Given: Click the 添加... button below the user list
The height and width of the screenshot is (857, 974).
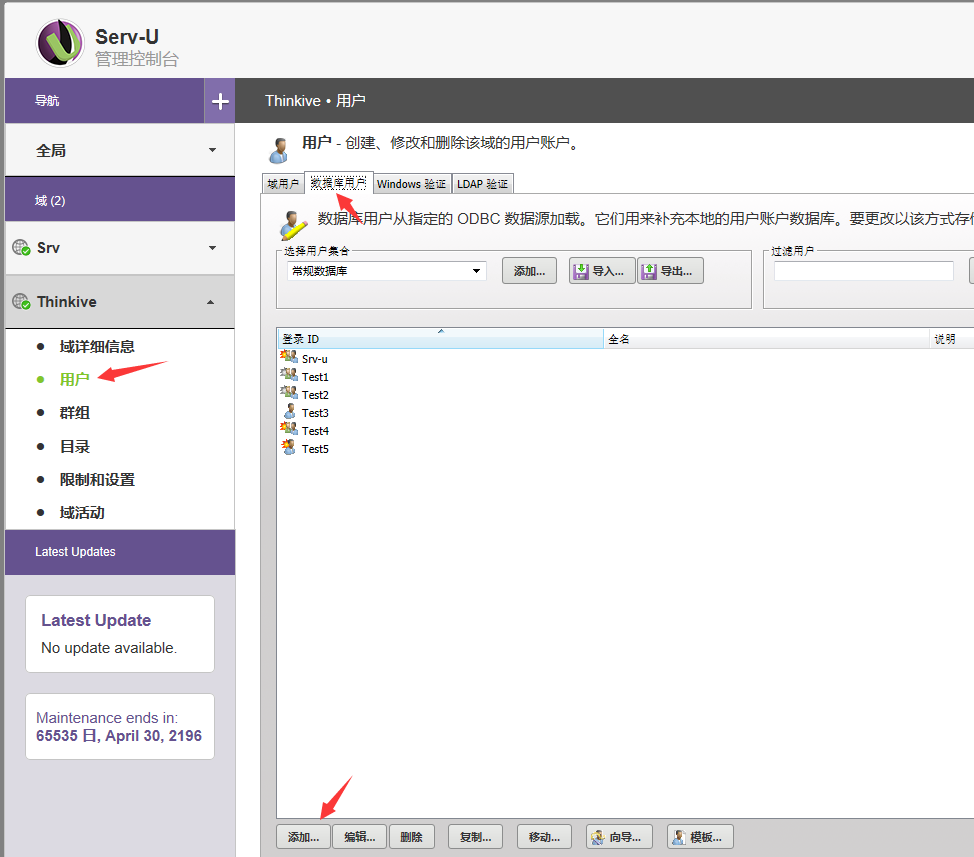Looking at the screenshot, I should point(304,837).
